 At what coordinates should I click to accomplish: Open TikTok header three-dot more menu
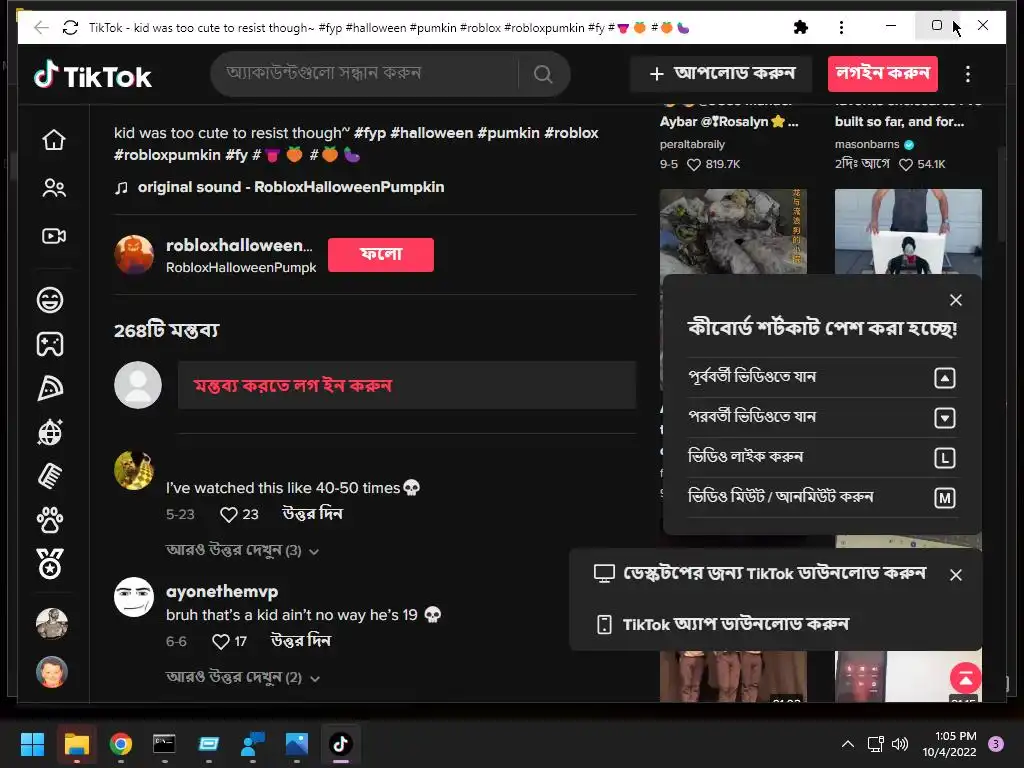(968, 74)
